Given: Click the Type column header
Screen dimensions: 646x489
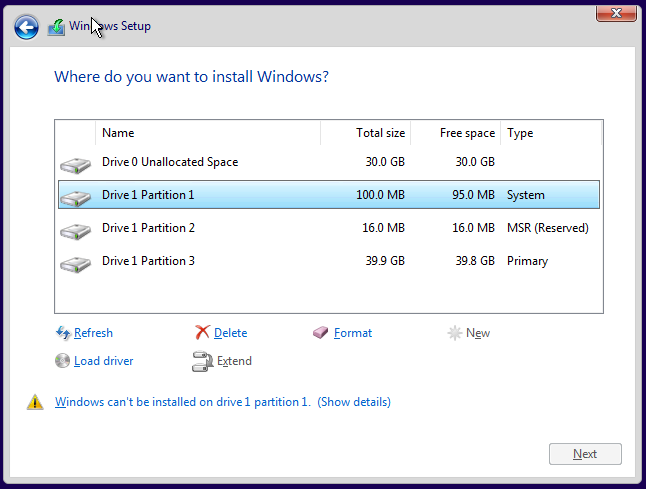Looking at the screenshot, I should (x=551, y=133).
